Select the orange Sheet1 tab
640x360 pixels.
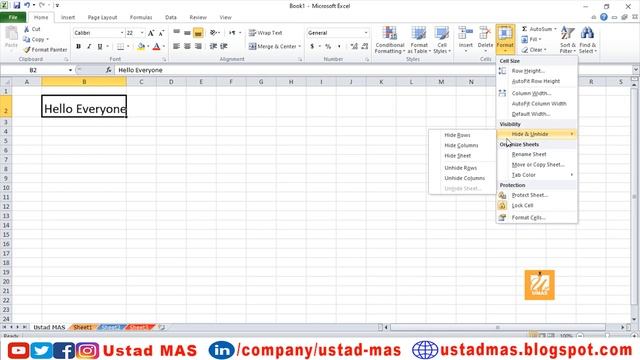[x=82, y=327]
